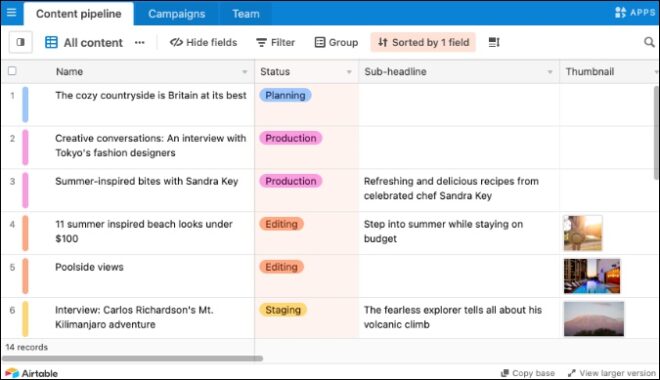Open the view options ellipsis menu
The height and width of the screenshot is (380, 660).
(x=140, y=43)
